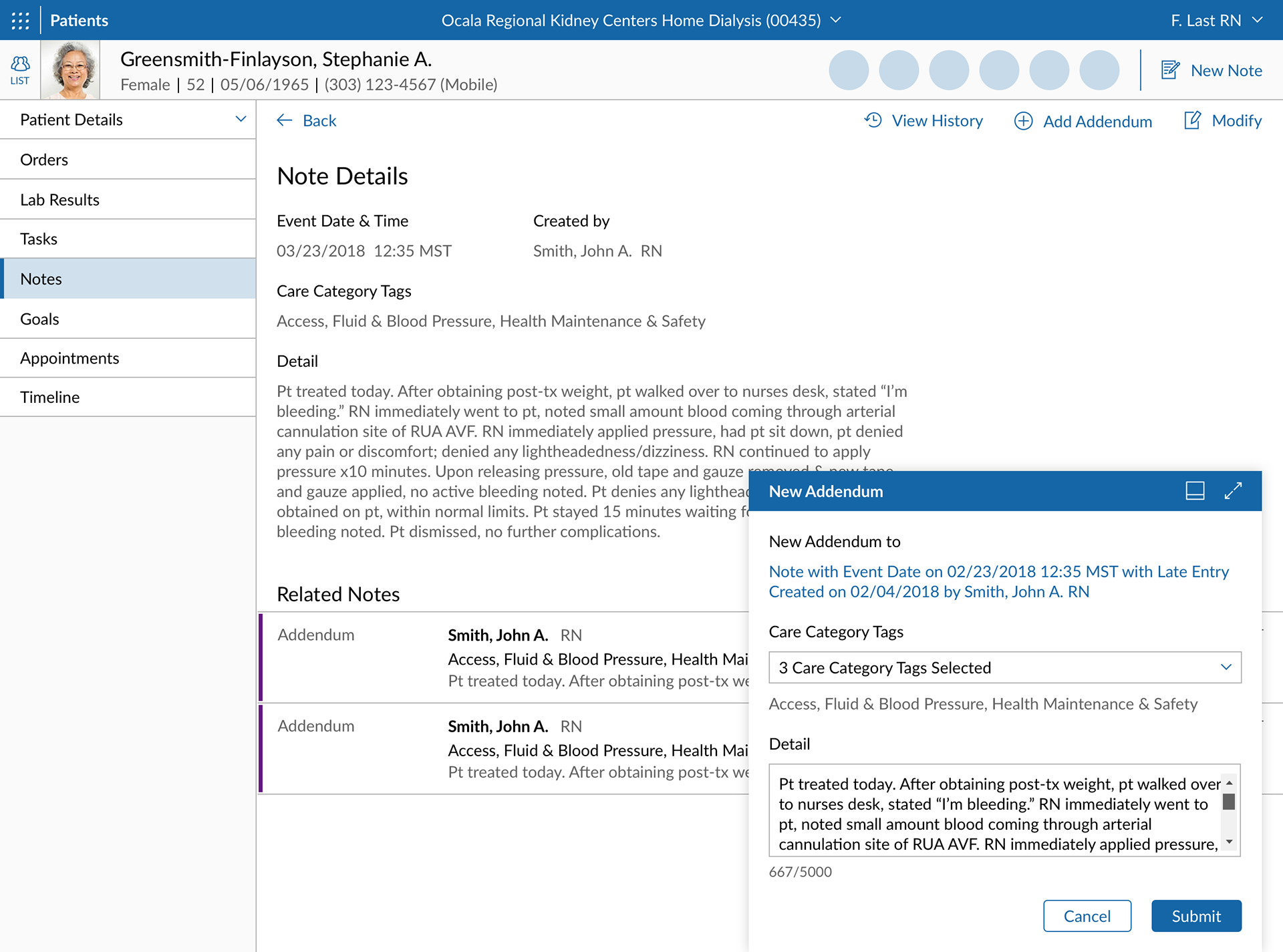Click the back arrow icon
Screen dimensions: 1283x952
[x=285, y=120]
